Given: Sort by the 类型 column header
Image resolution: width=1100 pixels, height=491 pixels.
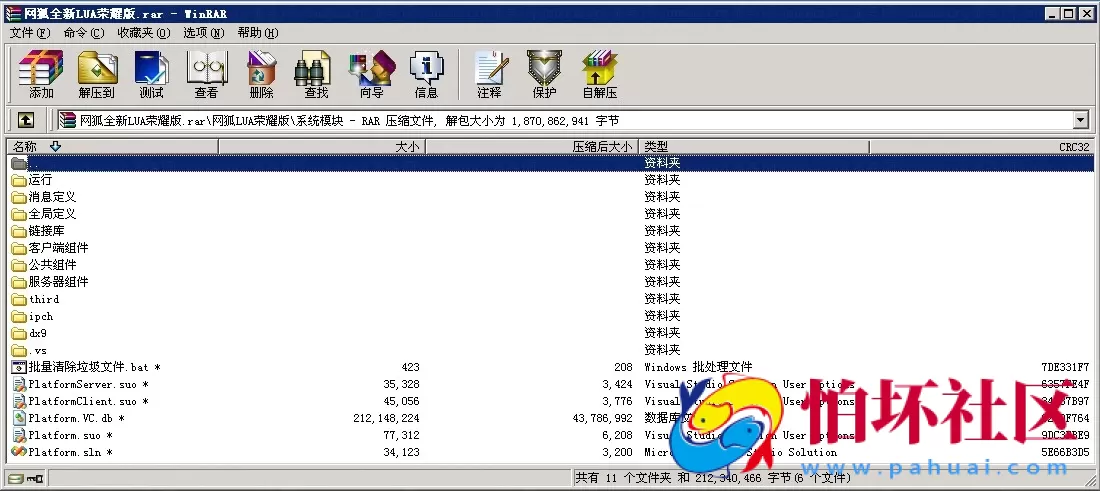Looking at the screenshot, I should (754, 147).
